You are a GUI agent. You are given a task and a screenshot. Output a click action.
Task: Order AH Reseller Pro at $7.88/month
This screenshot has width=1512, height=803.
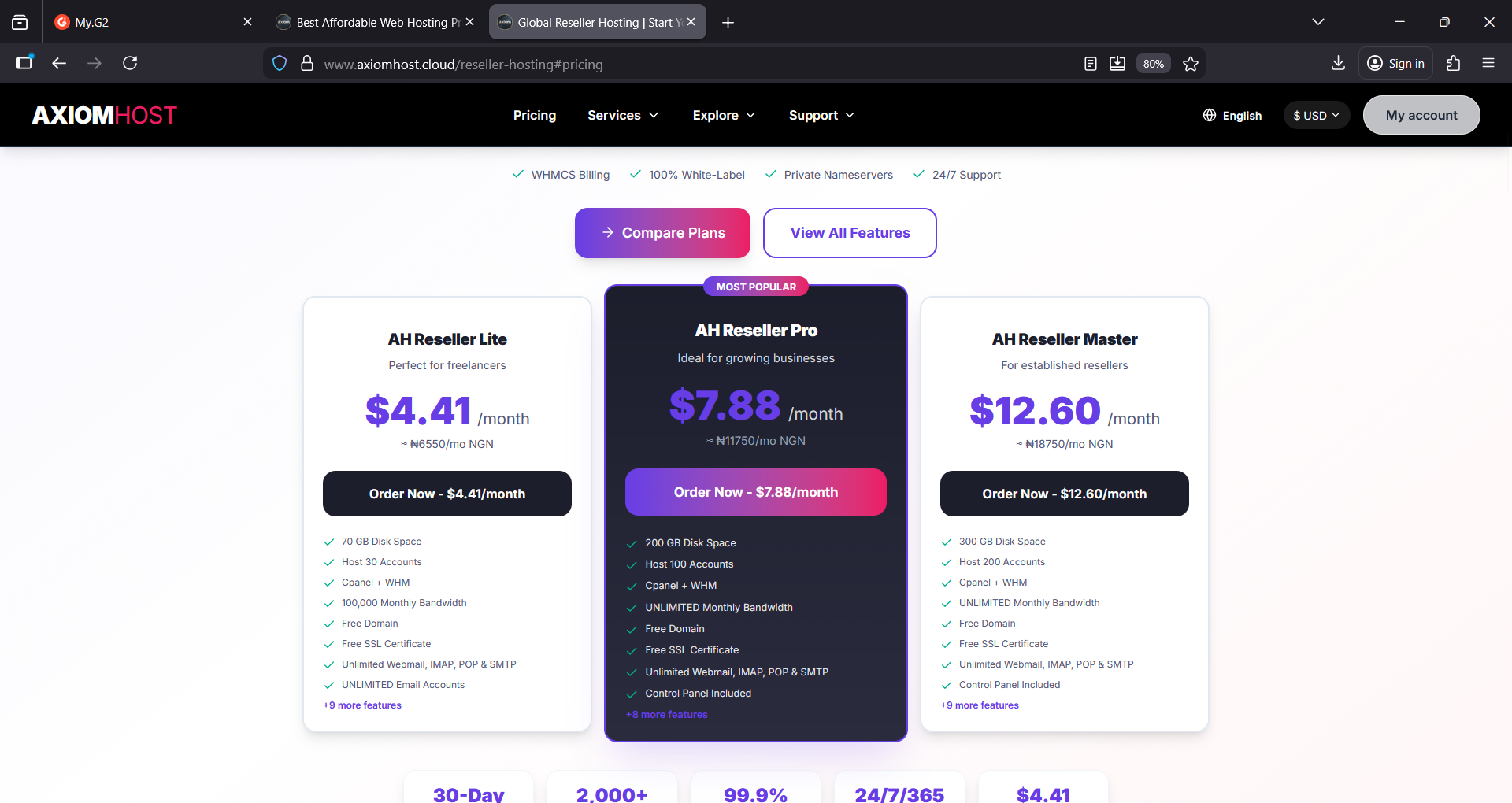tap(756, 492)
